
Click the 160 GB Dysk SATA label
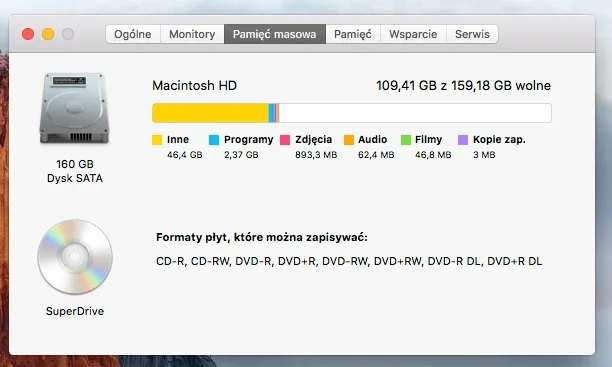75,171
